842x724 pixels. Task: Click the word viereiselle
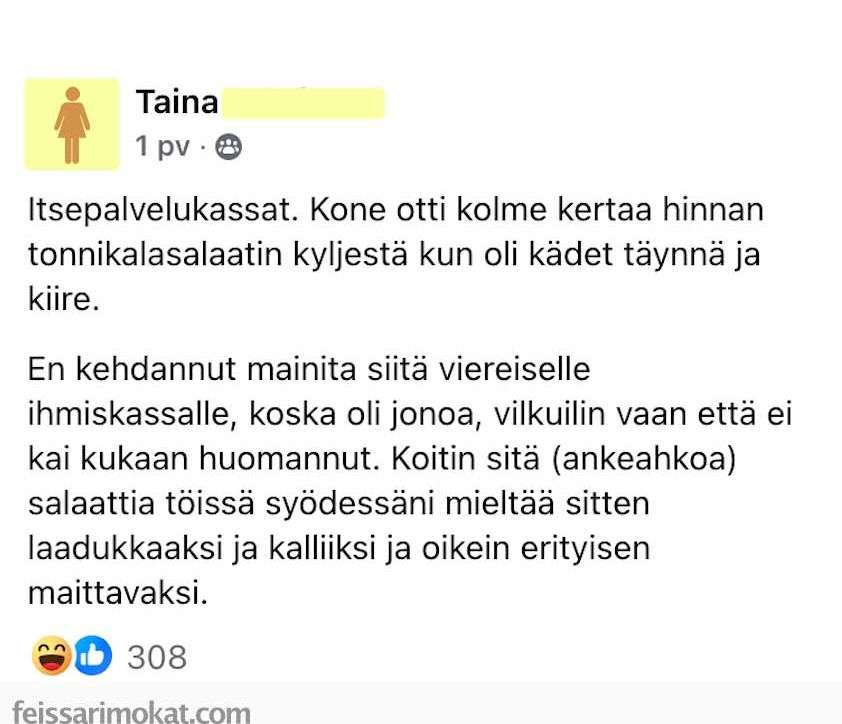(x=515, y=370)
